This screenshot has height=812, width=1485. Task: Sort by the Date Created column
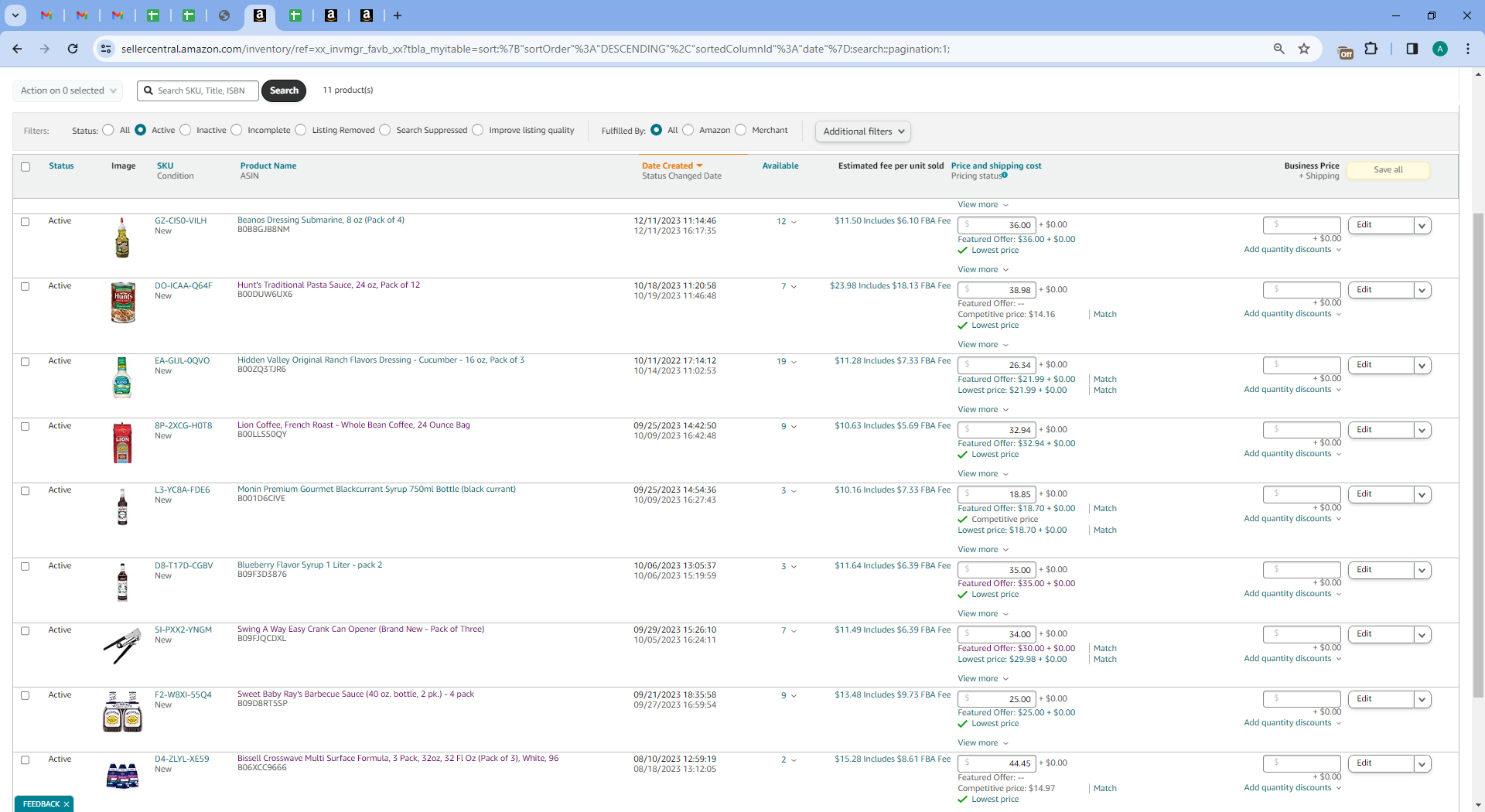(x=672, y=165)
